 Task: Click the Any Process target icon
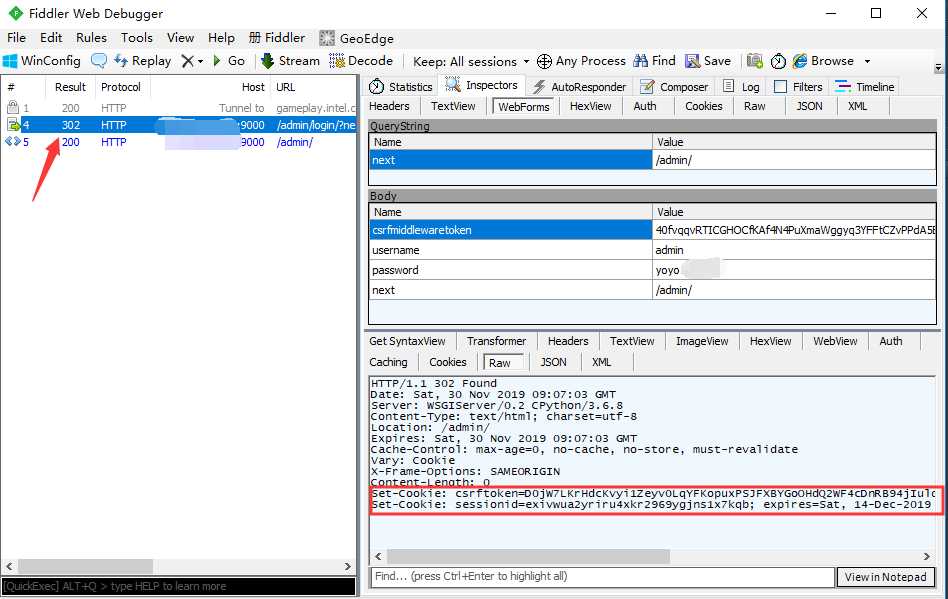pyautogui.click(x=544, y=61)
